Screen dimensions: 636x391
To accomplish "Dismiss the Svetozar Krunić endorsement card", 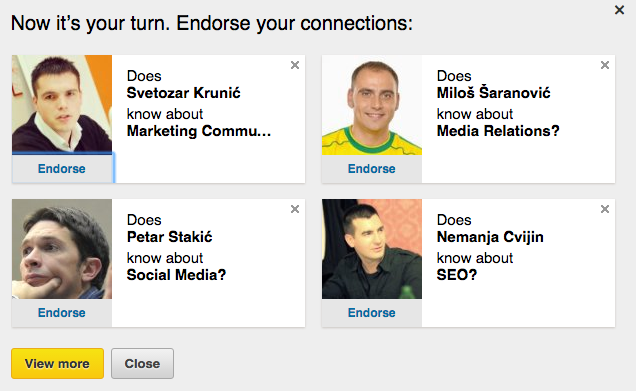I will [295, 65].
